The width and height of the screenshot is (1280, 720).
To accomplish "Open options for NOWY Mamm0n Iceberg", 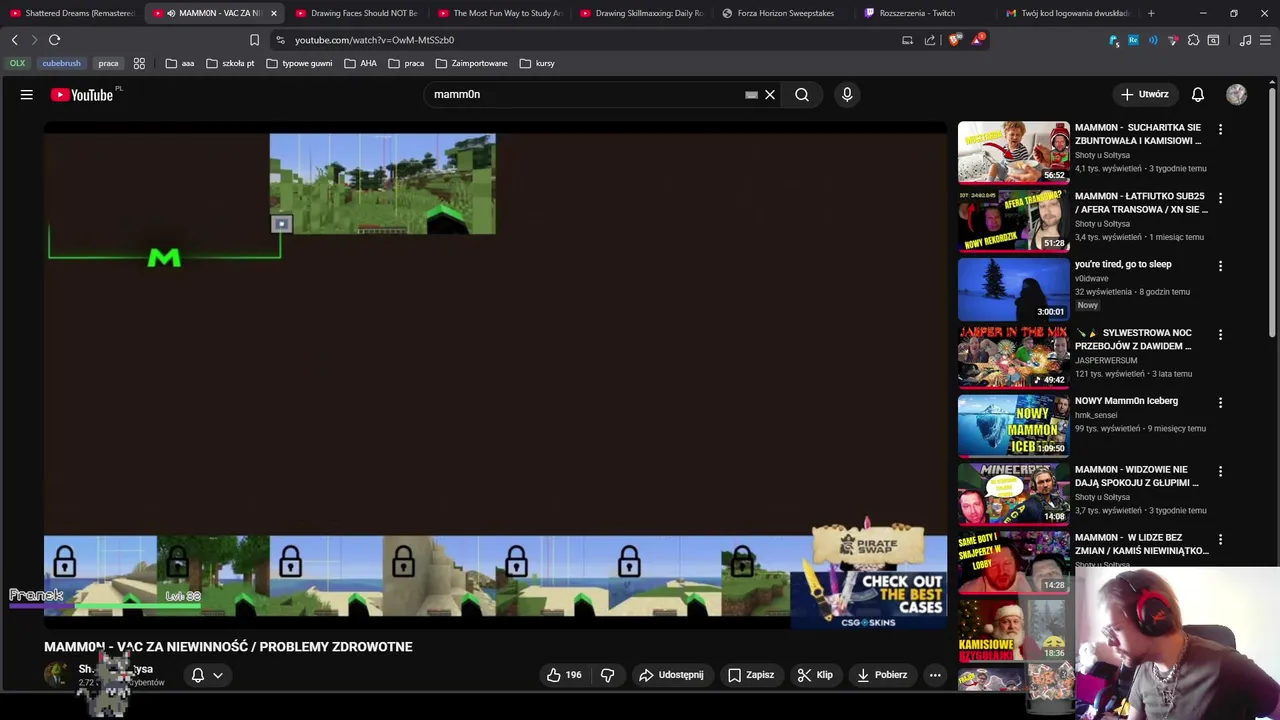I will (1220, 402).
